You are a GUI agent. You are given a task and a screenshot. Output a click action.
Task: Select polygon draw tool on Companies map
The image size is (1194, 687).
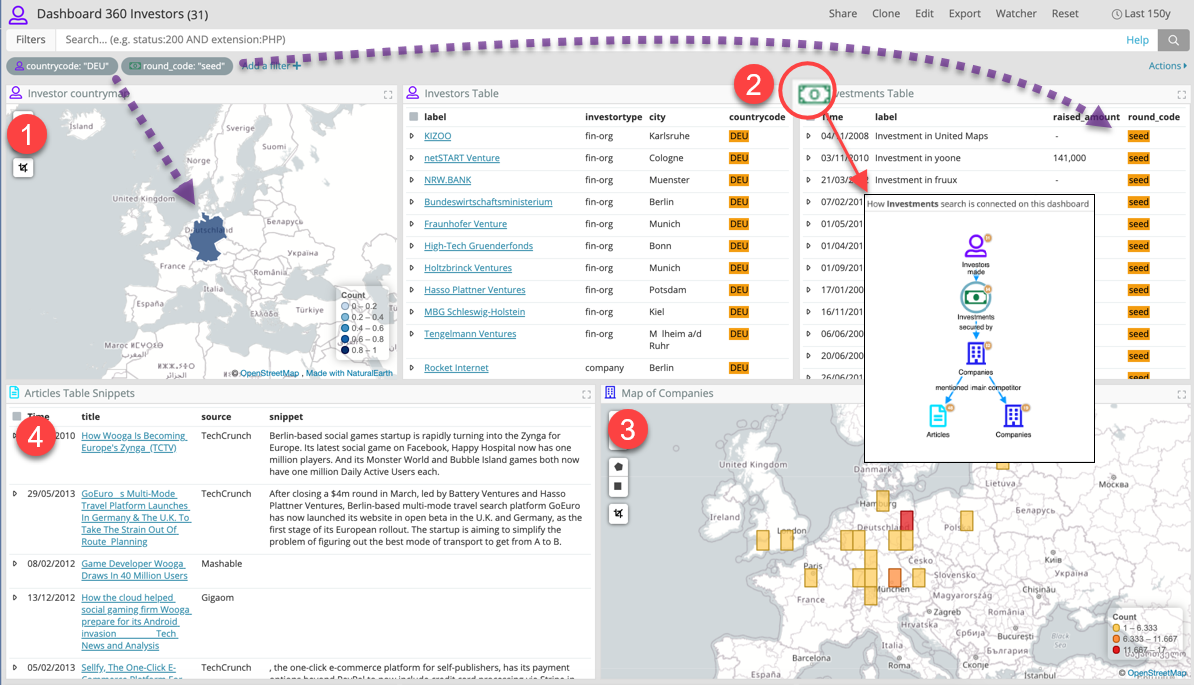click(618, 466)
